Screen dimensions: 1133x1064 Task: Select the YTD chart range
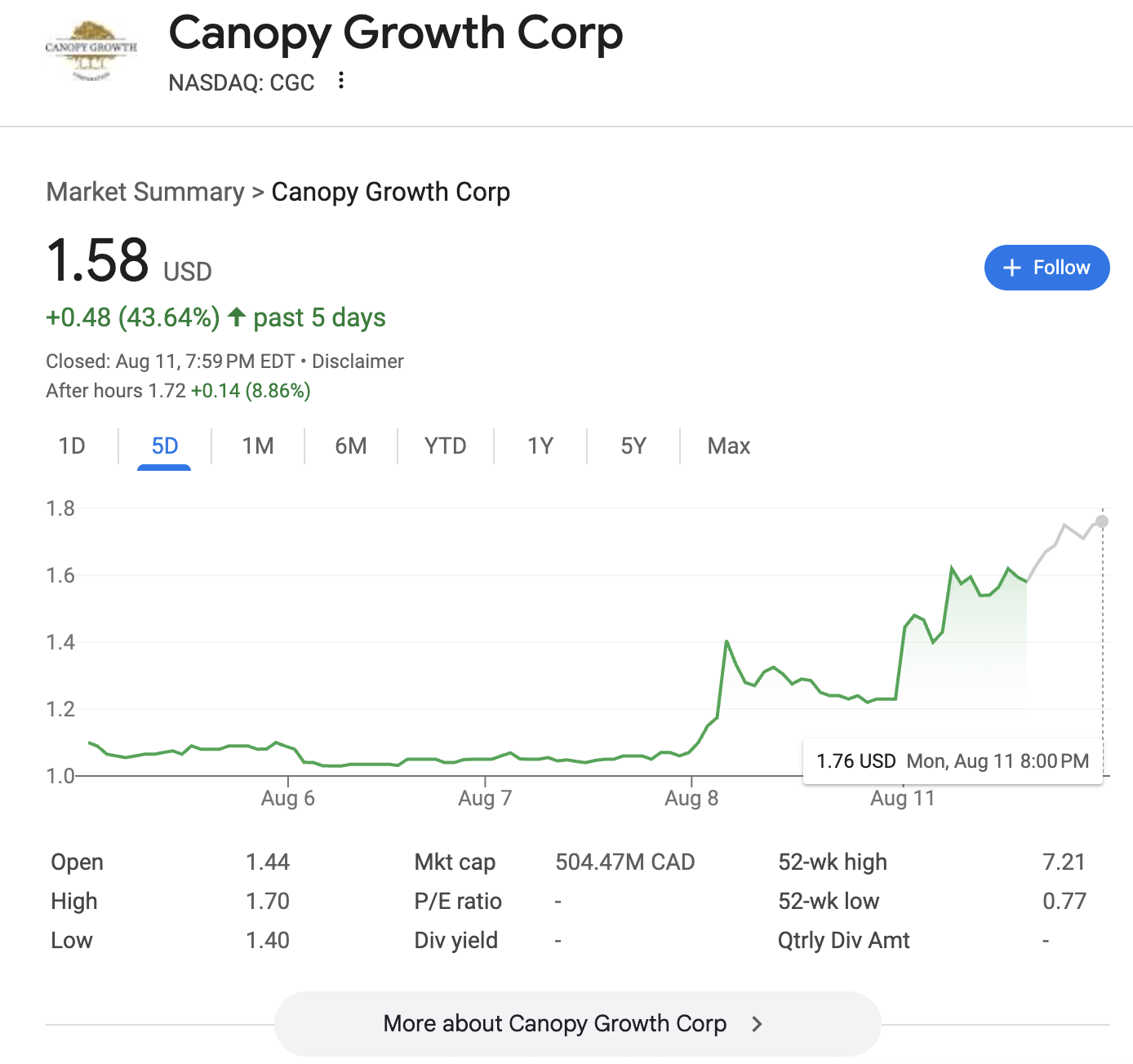(445, 446)
